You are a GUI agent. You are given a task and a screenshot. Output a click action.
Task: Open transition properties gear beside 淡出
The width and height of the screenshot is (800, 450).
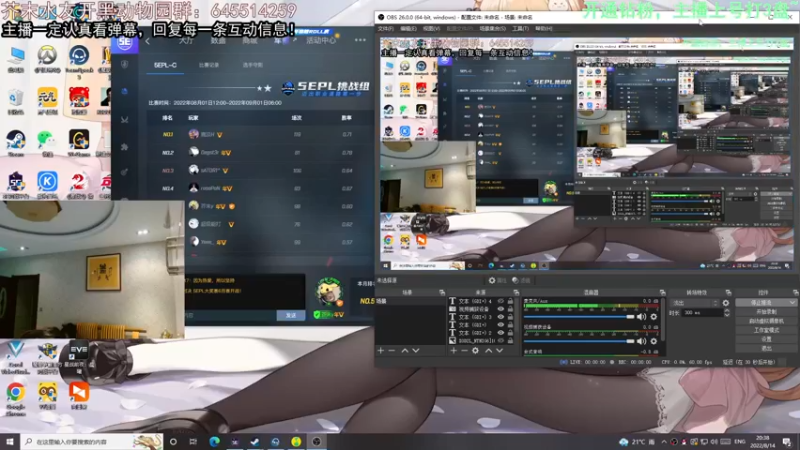click(726, 303)
